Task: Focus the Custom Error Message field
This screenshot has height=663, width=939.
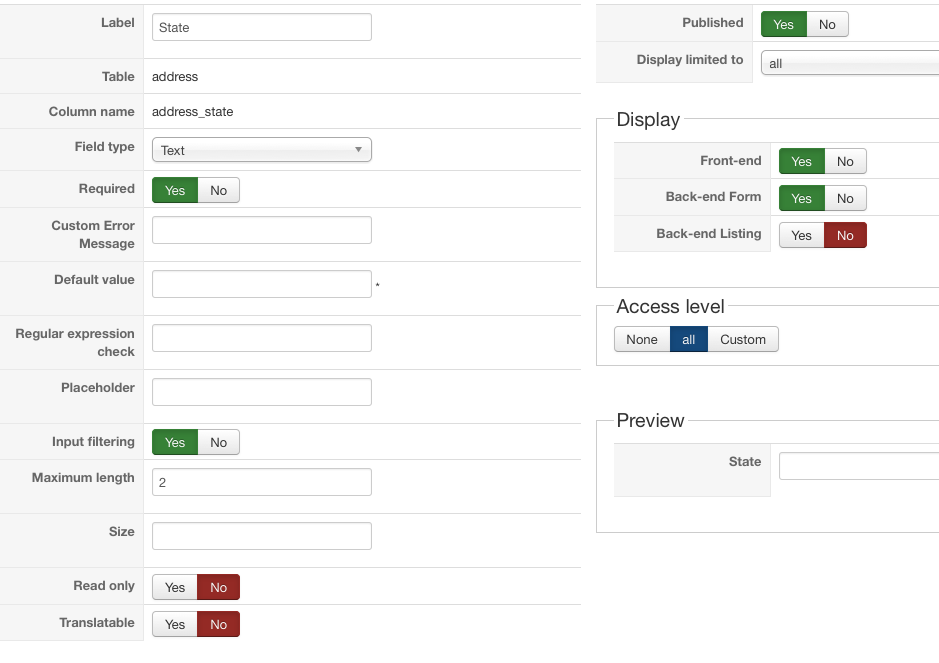Action: point(261,230)
